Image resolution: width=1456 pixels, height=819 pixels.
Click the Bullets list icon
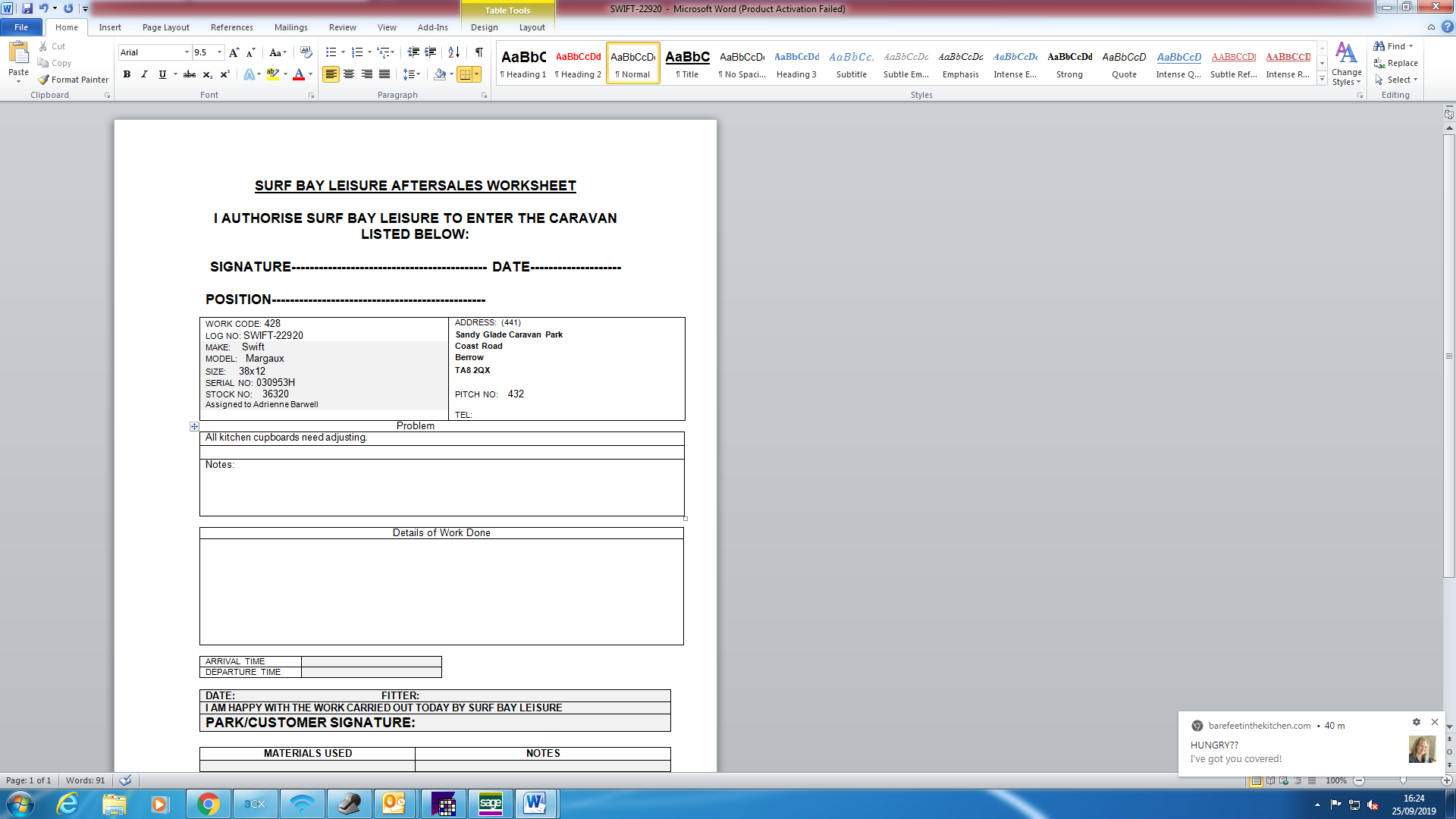click(331, 52)
